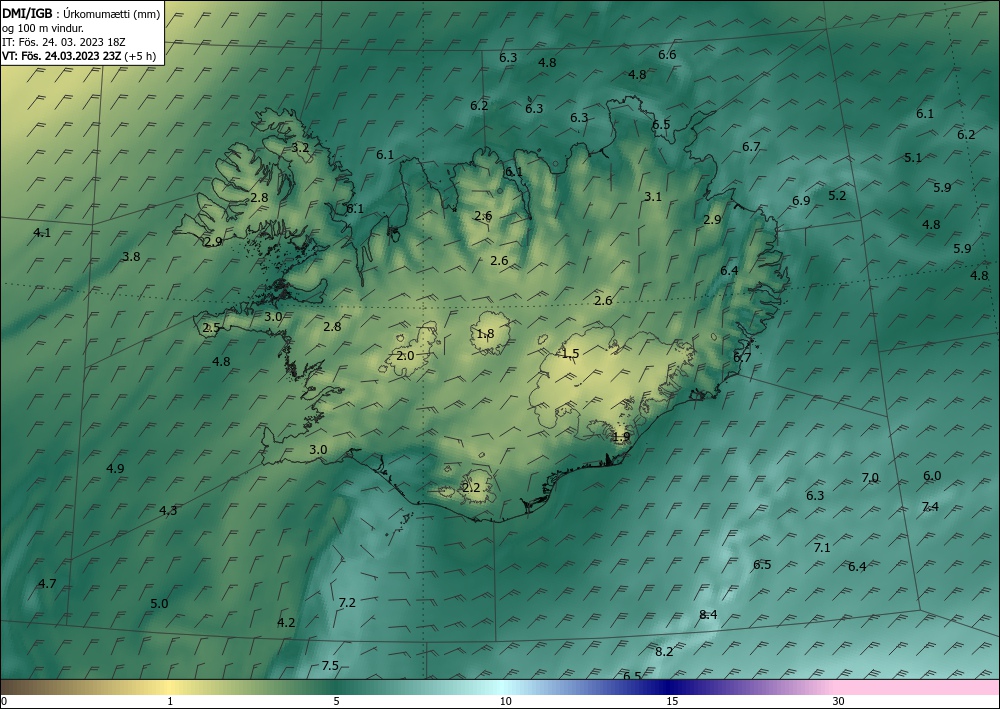Click the map value '3.1'
Screen dimensions: 1000x709
pos(652,196)
